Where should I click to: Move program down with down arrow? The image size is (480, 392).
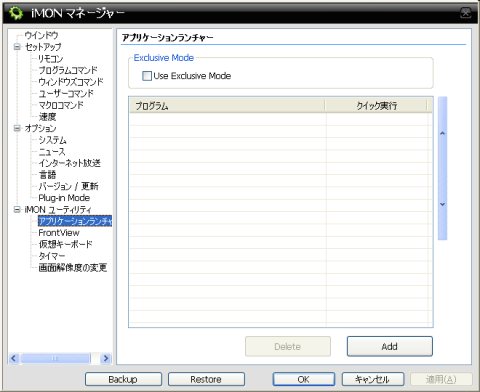click(442, 204)
